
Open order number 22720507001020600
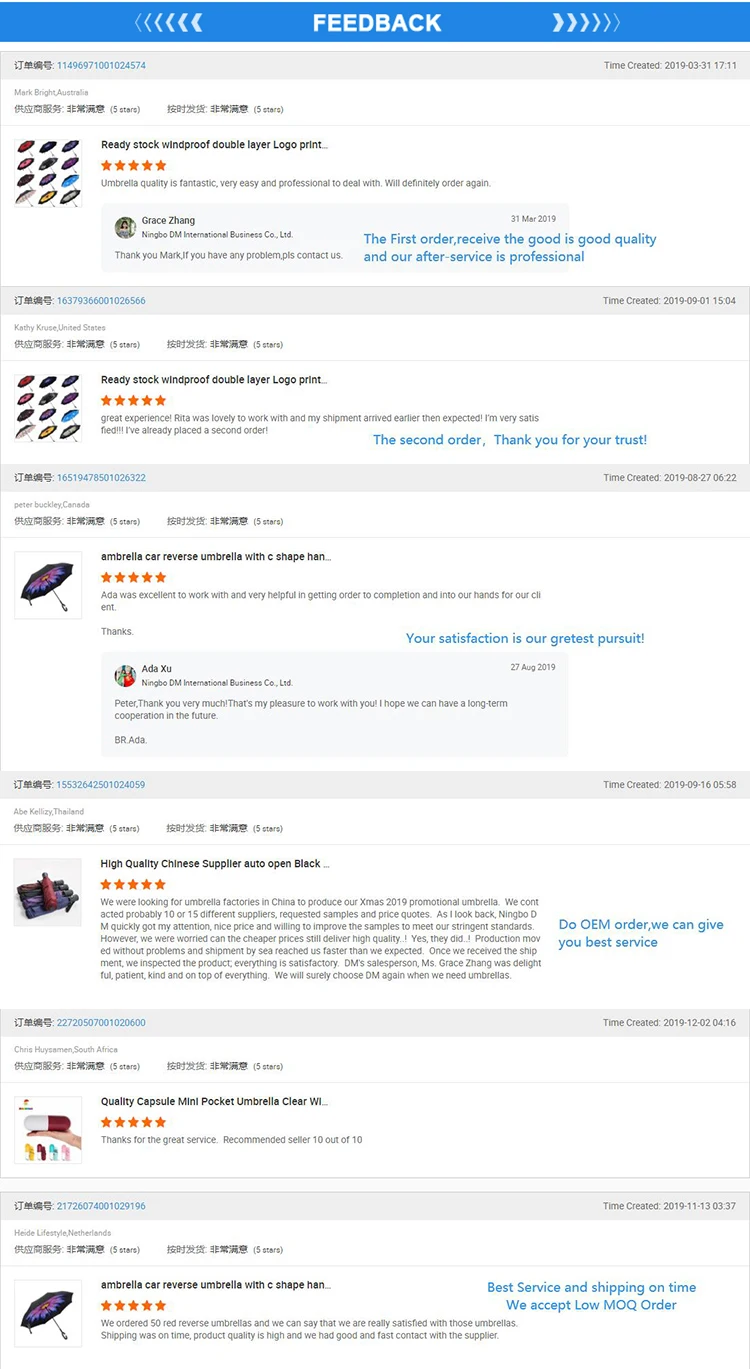(101, 1023)
